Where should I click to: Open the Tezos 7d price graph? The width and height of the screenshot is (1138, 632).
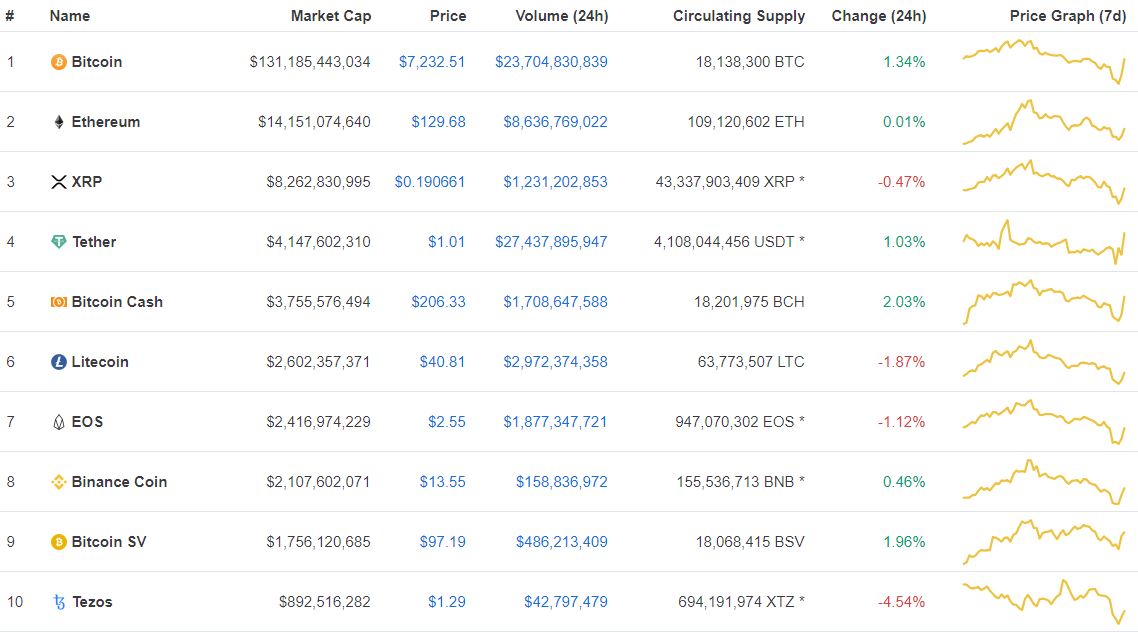coord(1044,602)
